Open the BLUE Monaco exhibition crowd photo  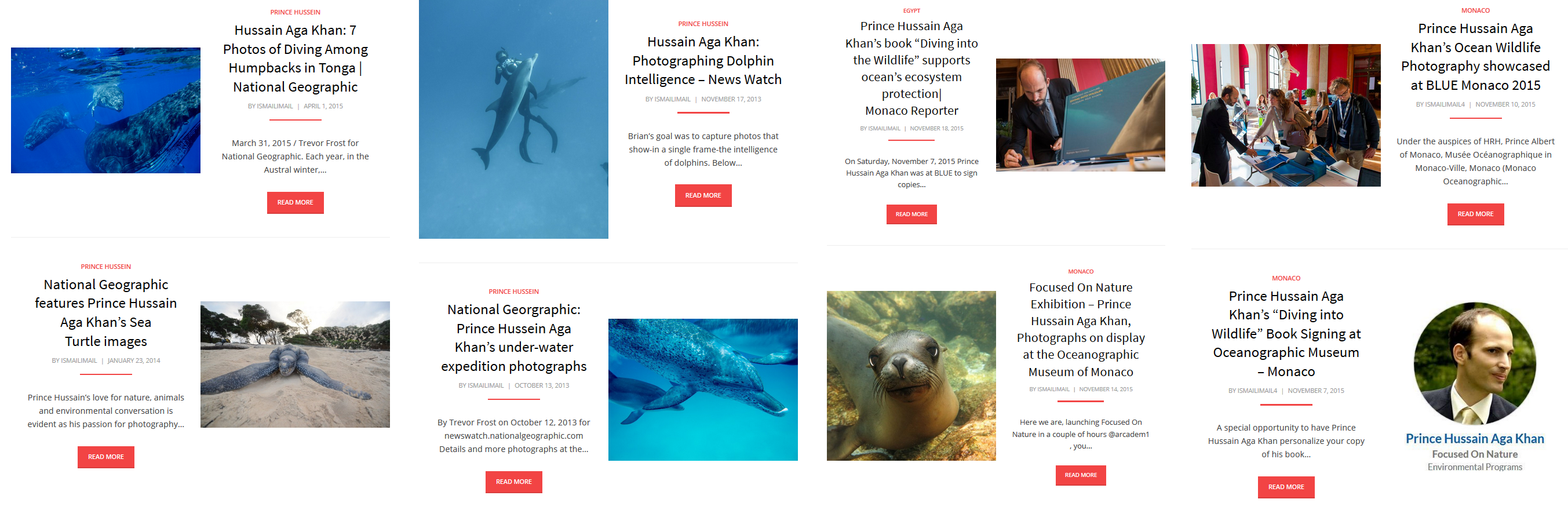click(1286, 115)
